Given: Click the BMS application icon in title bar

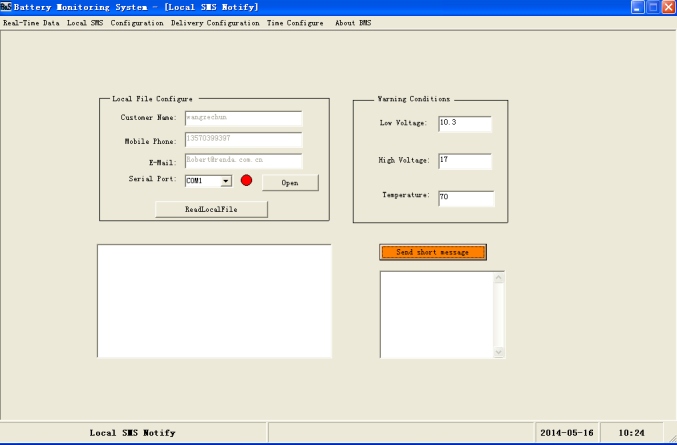Looking at the screenshot, I should coord(6,7).
